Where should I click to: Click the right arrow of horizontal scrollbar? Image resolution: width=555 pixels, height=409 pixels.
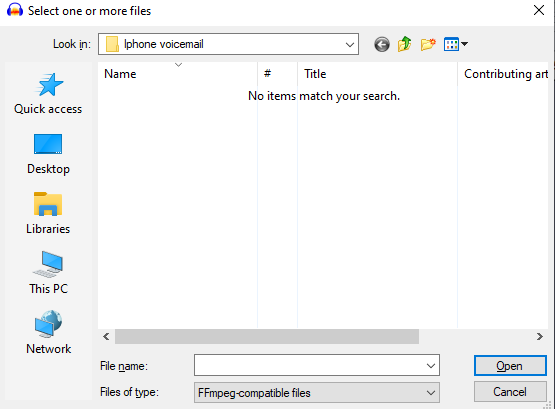[539, 336]
